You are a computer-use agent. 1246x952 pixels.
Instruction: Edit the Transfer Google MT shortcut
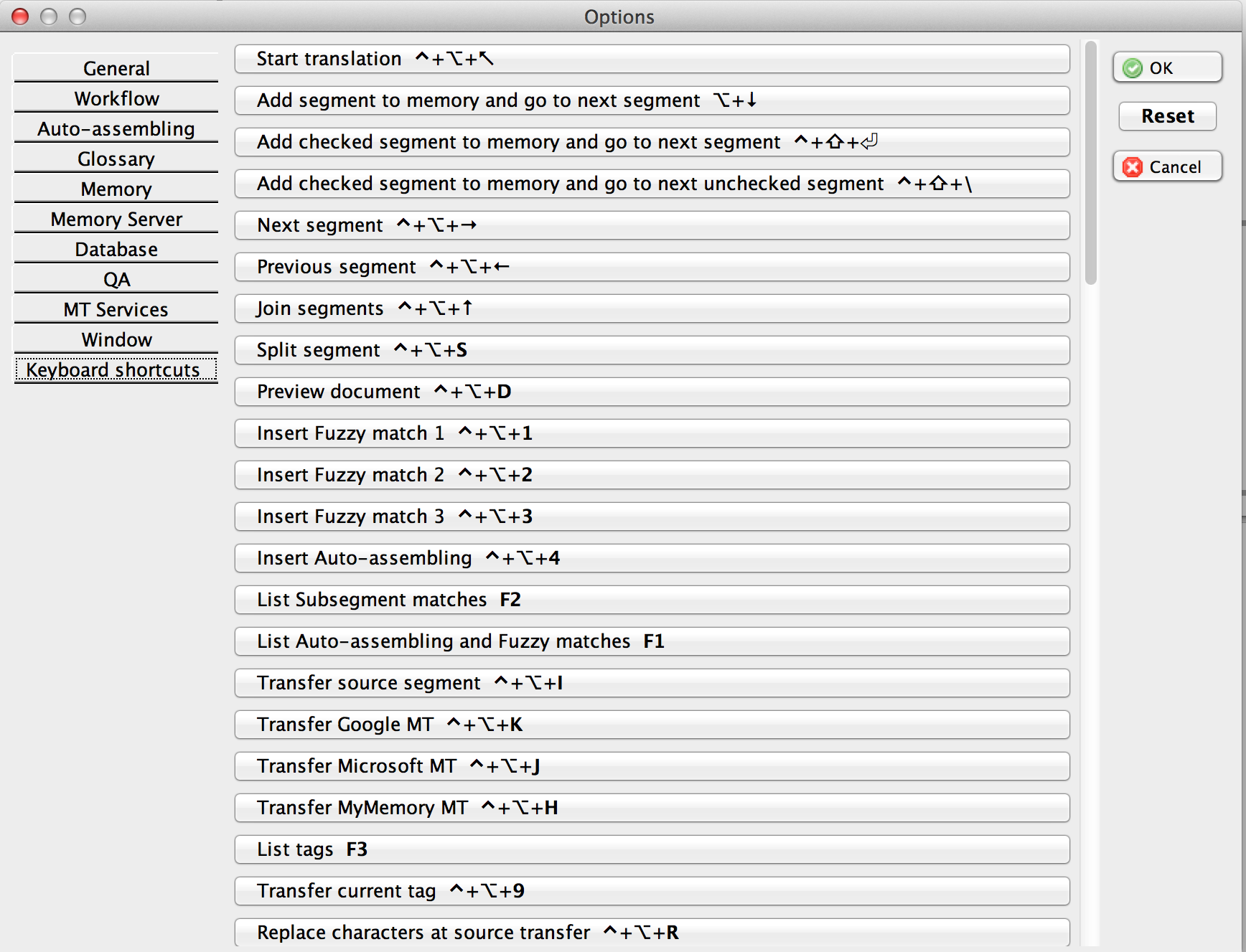pyautogui.click(x=652, y=725)
